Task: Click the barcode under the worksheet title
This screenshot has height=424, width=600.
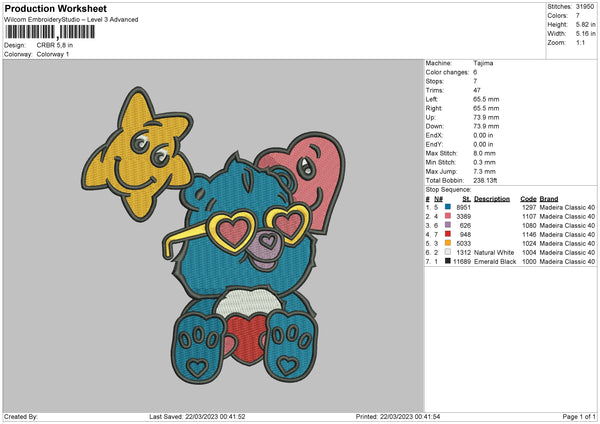Action: 49,32
